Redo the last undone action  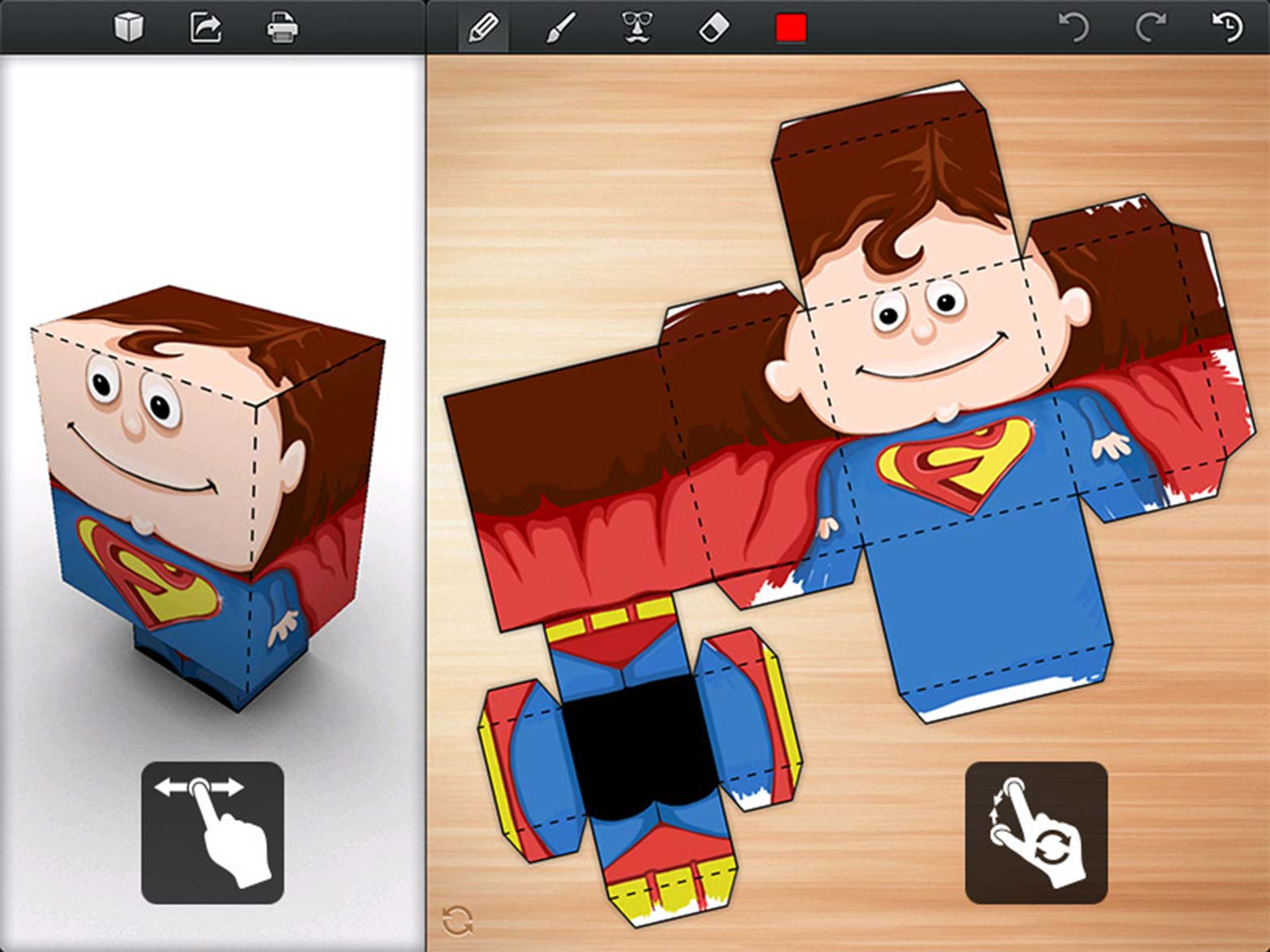(x=1150, y=28)
